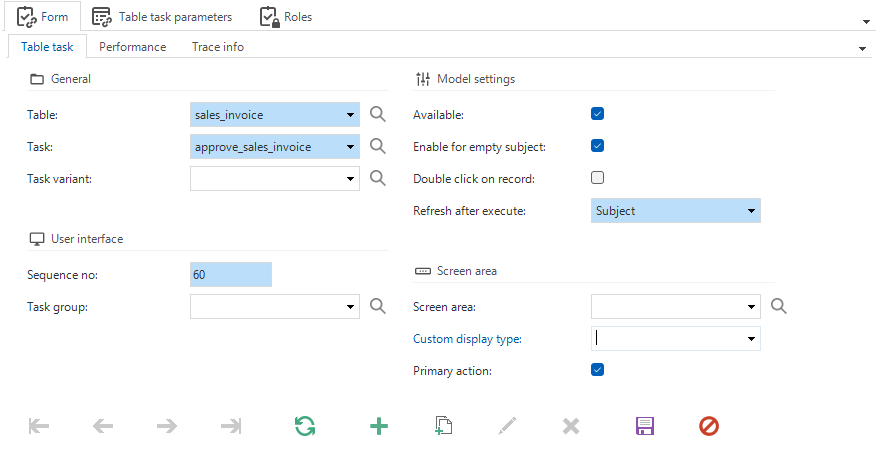
Task: Enable Double click on record checkbox
Action: [597, 178]
